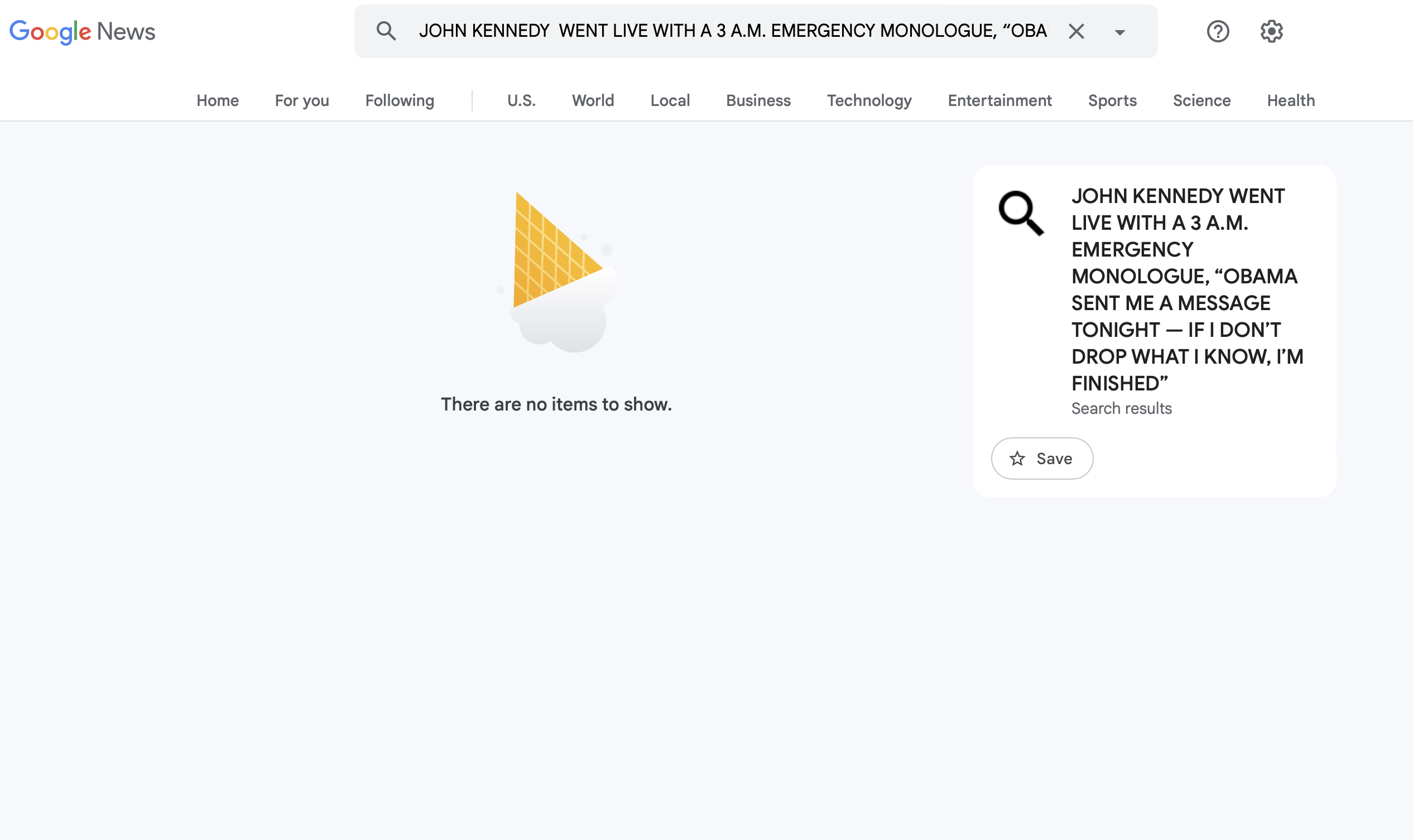1413x840 pixels.
Task: Open the Help question mark icon
Action: pyautogui.click(x=1218, y=32)
